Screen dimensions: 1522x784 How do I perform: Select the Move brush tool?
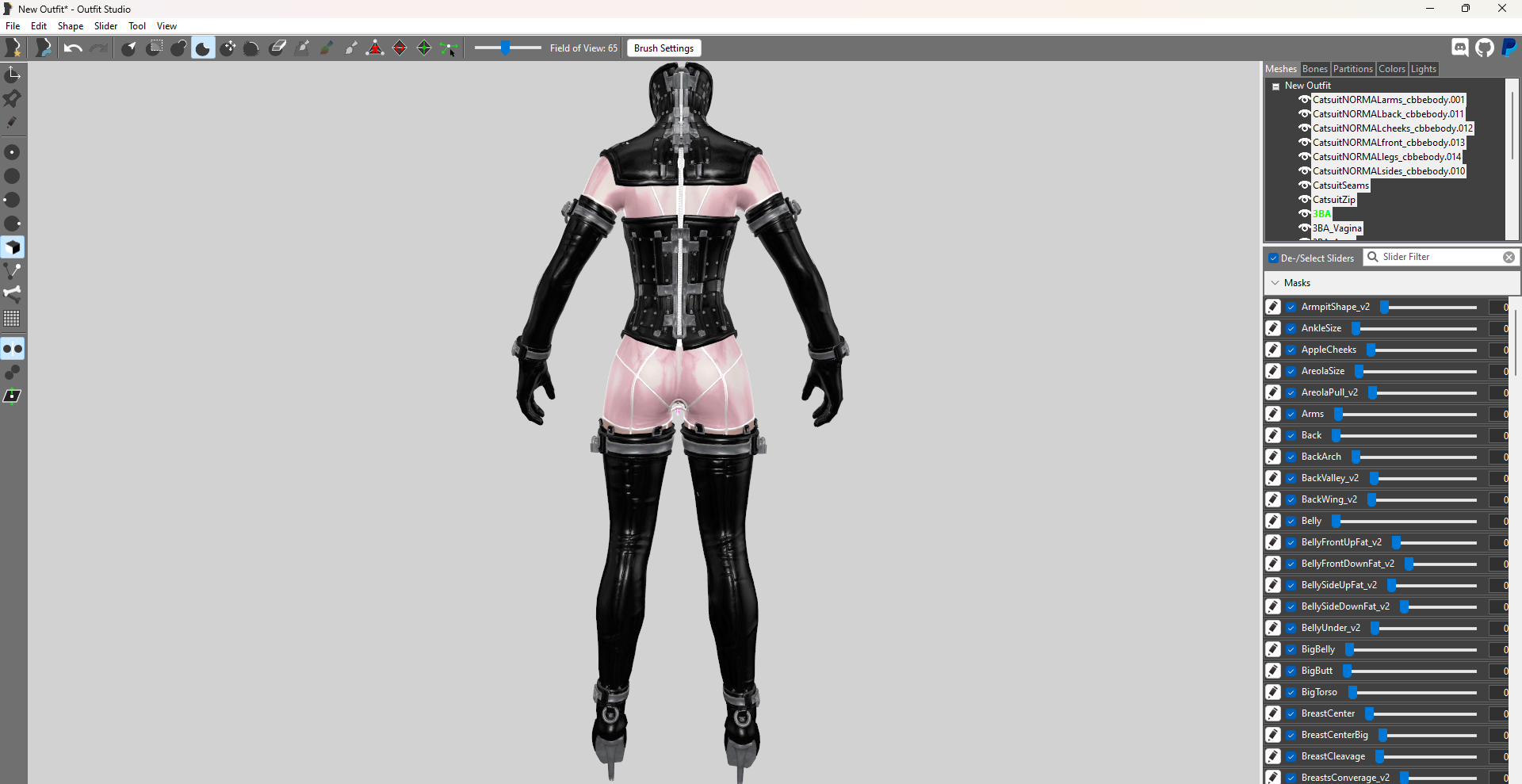click(x=228, y=48)
